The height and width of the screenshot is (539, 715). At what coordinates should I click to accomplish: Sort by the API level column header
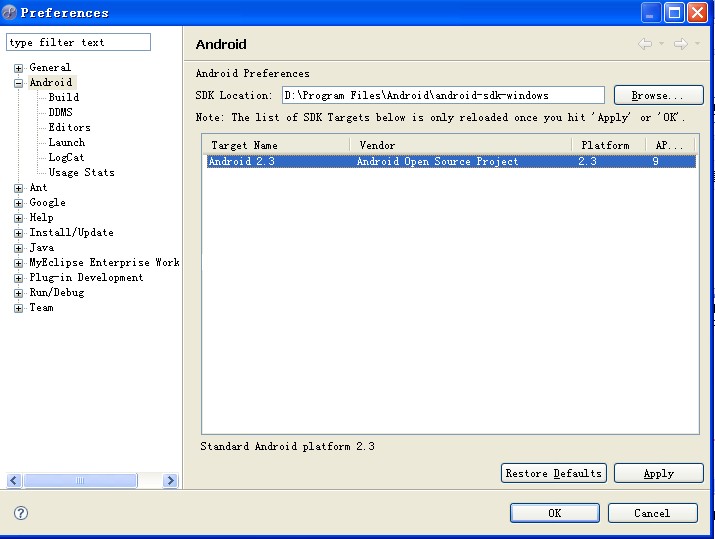point(670,145)
